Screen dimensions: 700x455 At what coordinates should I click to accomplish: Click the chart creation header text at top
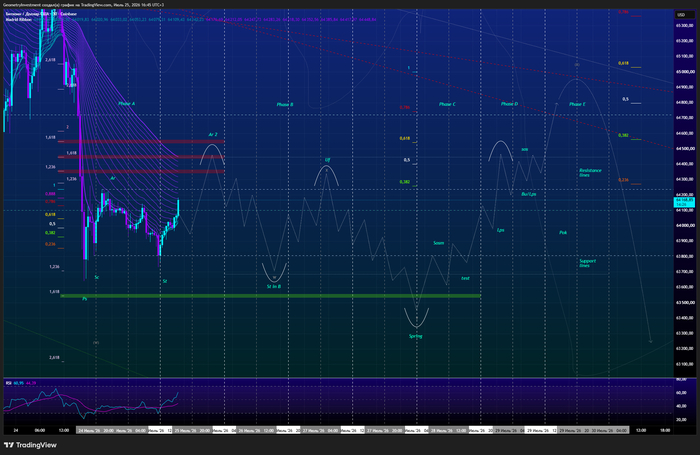point(83,4)
